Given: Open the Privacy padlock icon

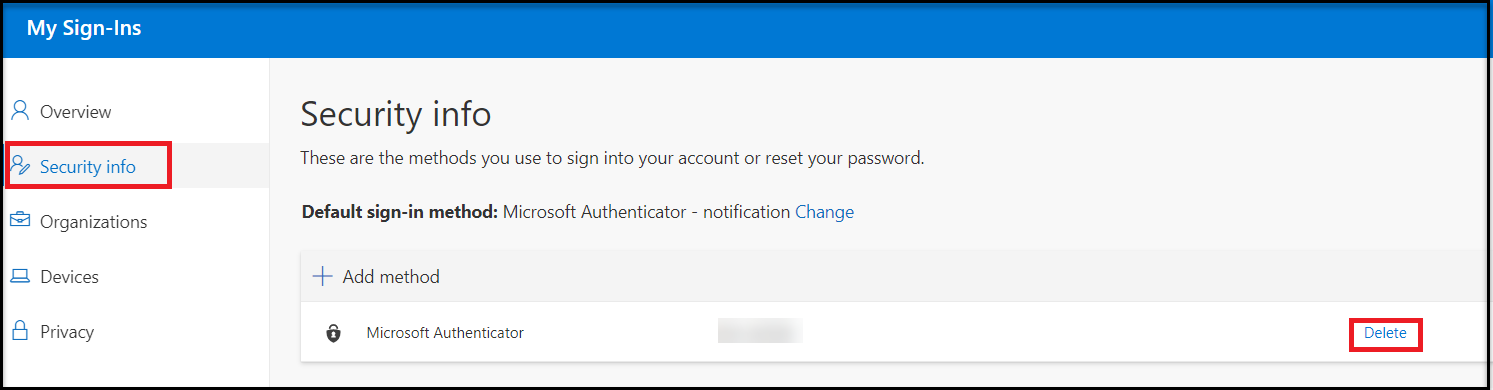Looking at the screenshot, I should [20, 331].
